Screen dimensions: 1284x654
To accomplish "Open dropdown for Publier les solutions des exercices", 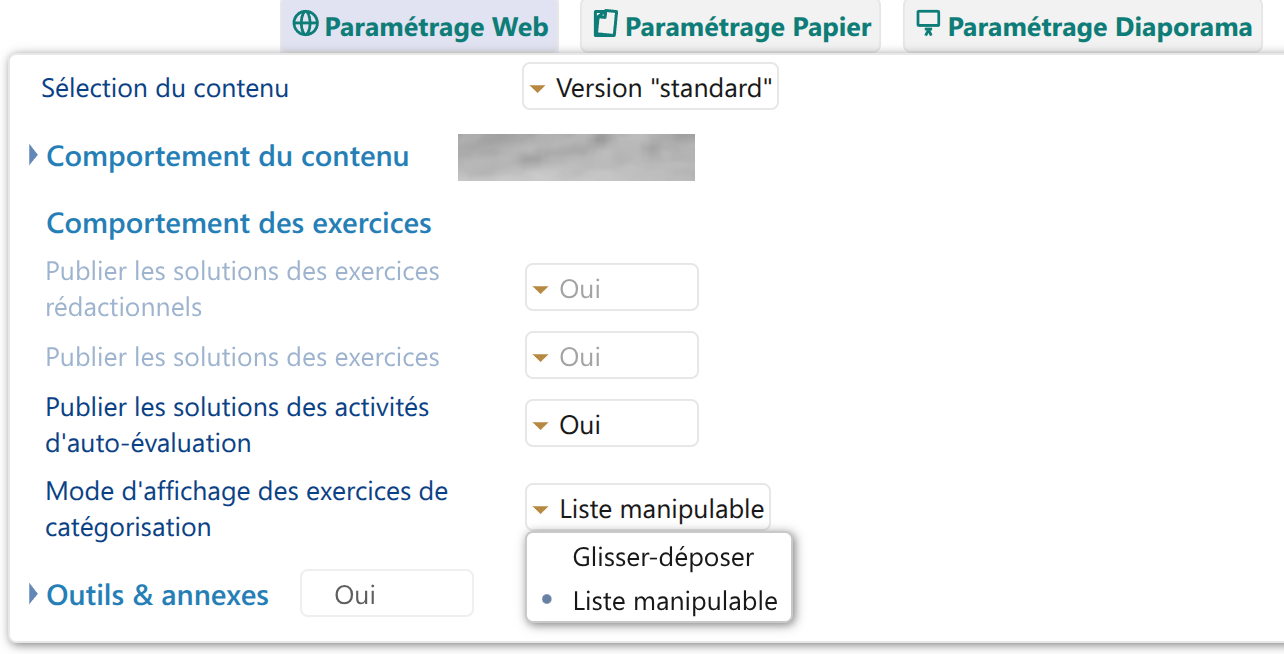I will tap(611, 357).
